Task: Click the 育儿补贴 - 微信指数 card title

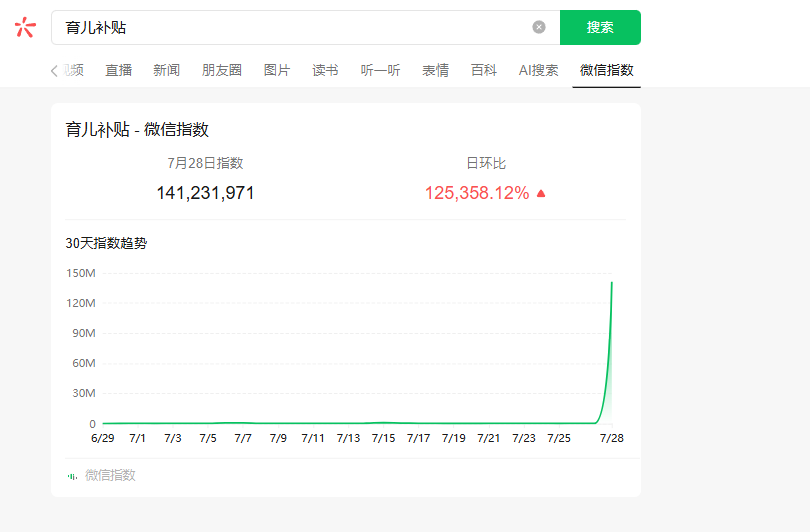Action: [x=137, y=130]
